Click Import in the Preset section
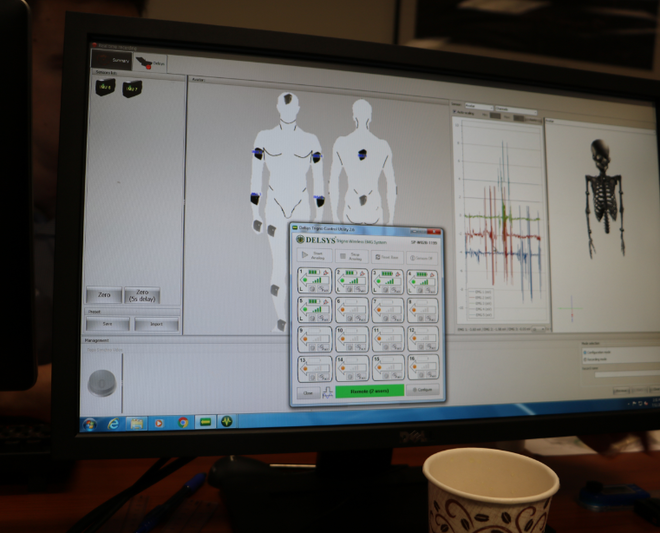Viewport: 660px width, 533px height. (156, 324)
